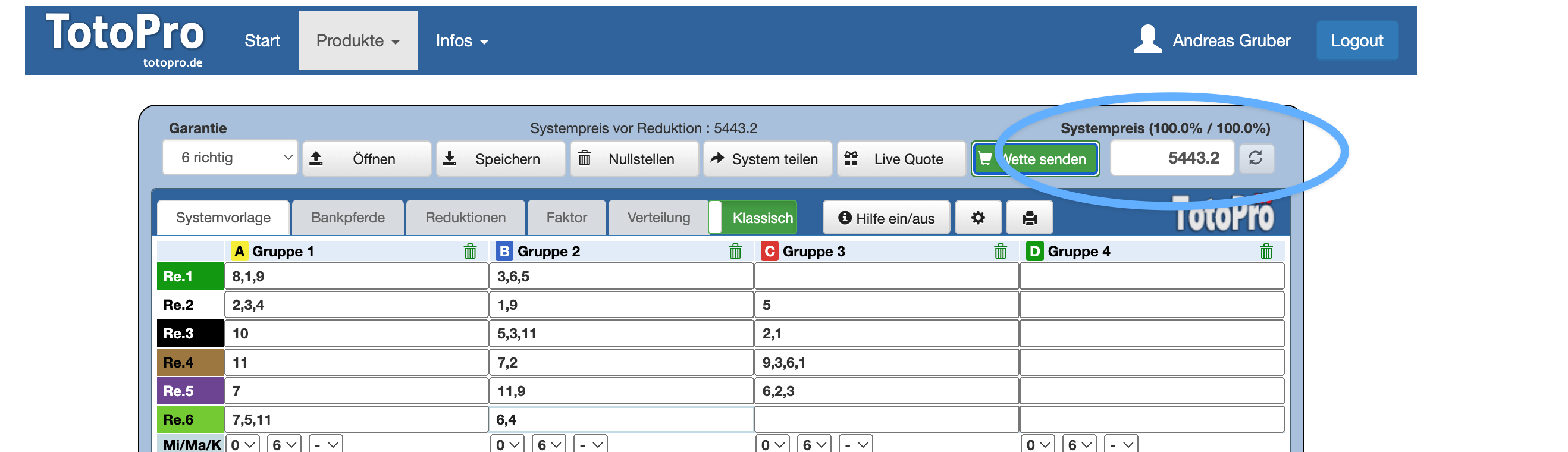Click Re.1 Gruppe 1 field with 8,1,9
The image size is (1568, 452).
pos(357,276)
